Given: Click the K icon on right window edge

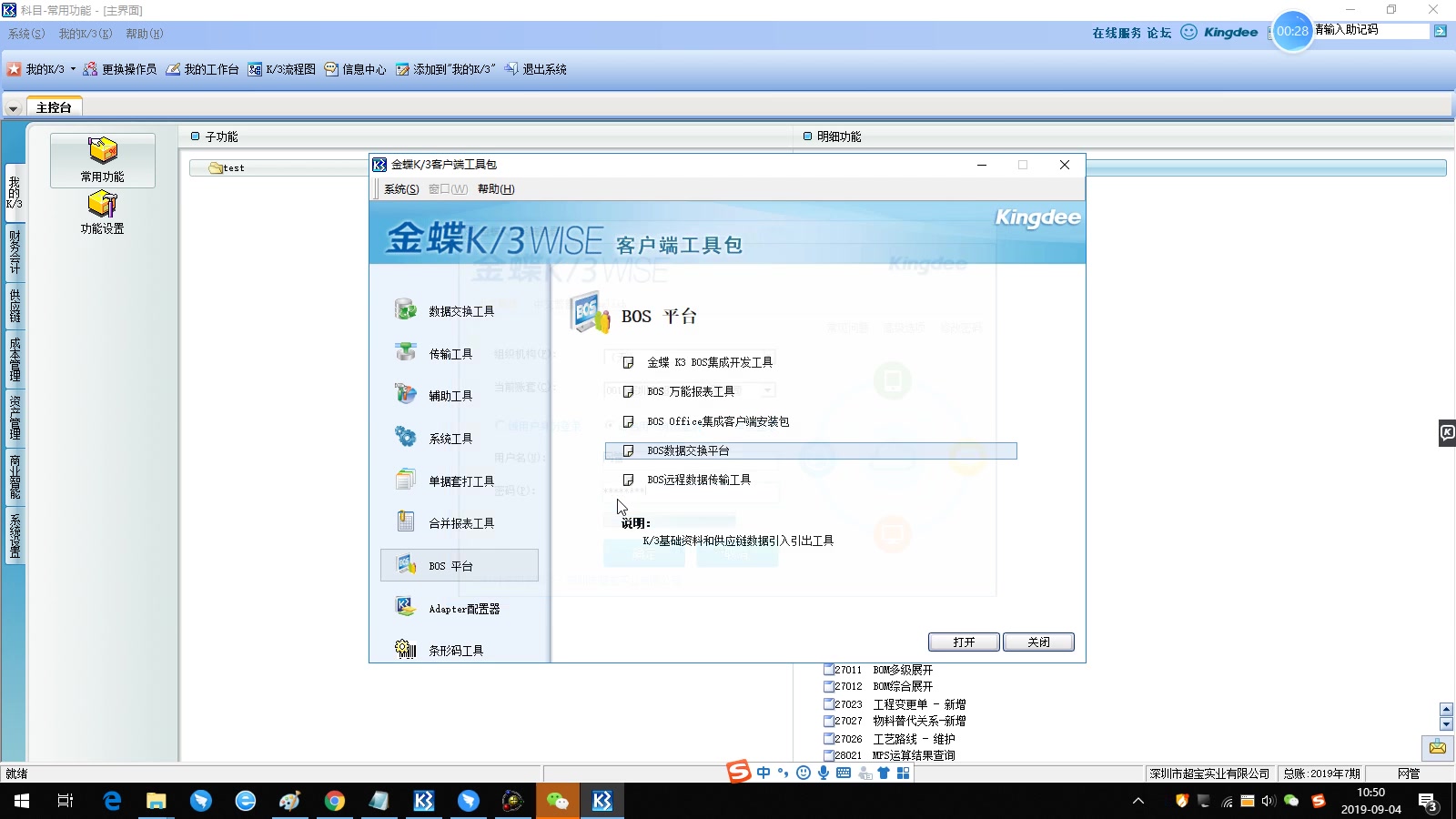Looking at the screenshot, I should coord(1447,433).
